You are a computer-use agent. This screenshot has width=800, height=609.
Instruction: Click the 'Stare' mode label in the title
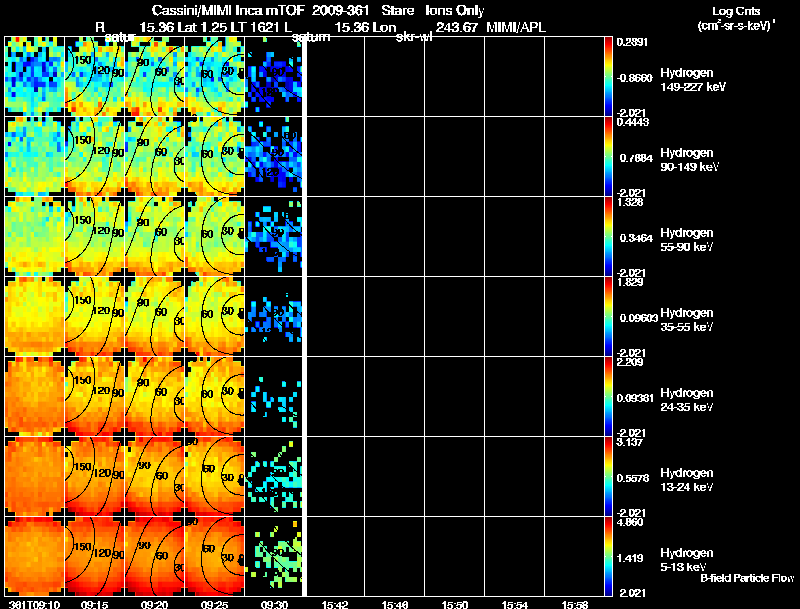(x=397, y=11)
